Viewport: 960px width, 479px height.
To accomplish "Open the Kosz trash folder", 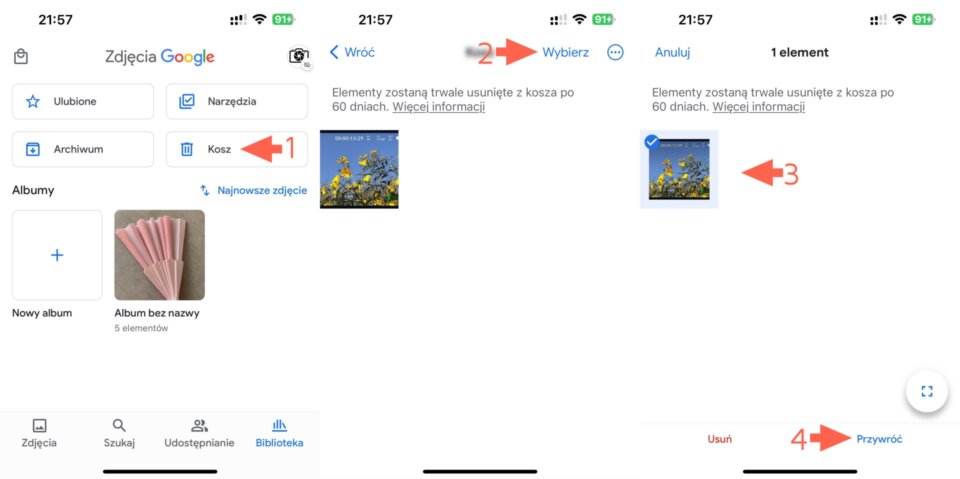I will click(x=237, y=149).
